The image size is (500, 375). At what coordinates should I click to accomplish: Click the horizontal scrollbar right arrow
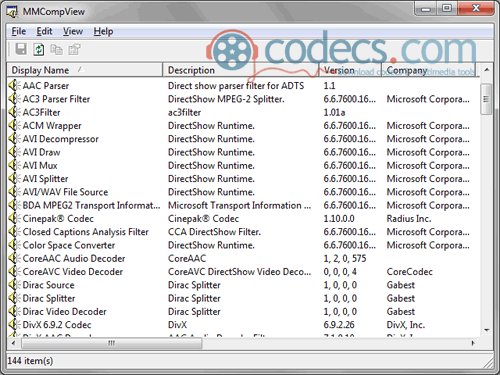click(x=473, y=343)
